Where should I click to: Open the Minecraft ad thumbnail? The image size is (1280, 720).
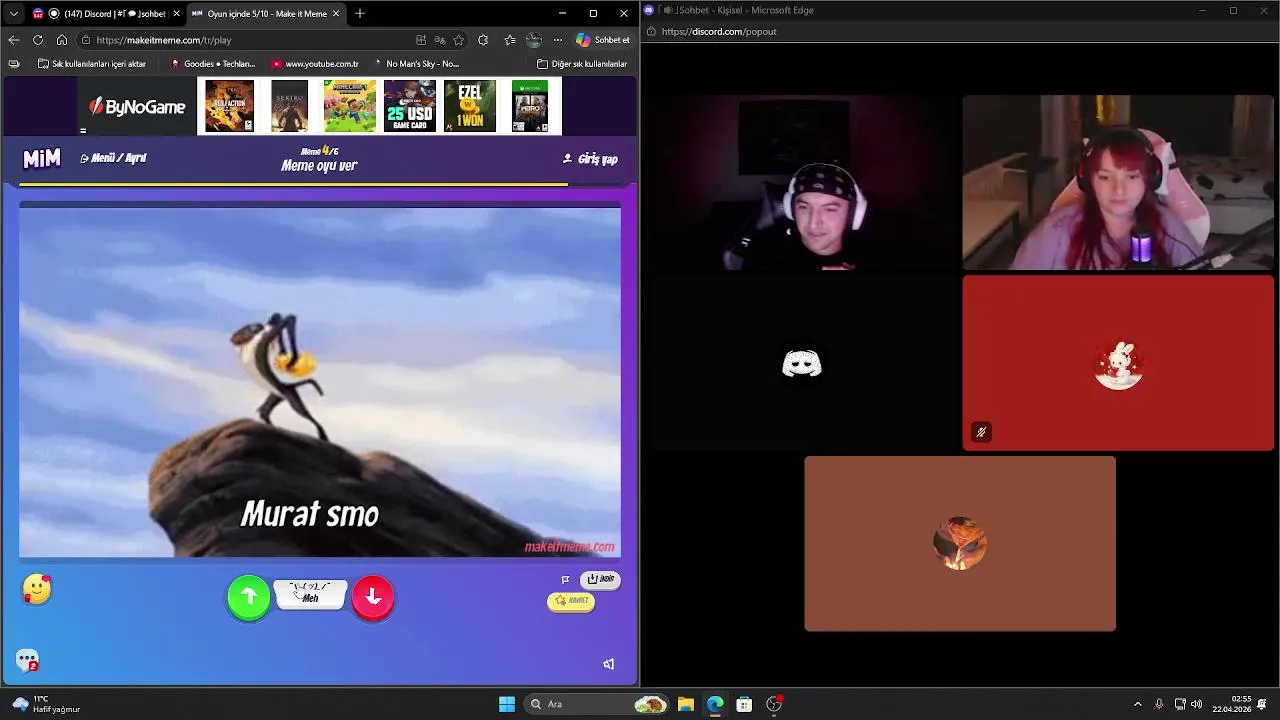coord(350,106)
